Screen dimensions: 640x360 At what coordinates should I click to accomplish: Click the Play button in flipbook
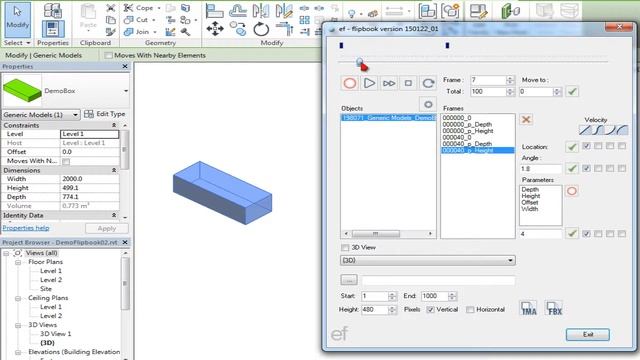(369, 83)
